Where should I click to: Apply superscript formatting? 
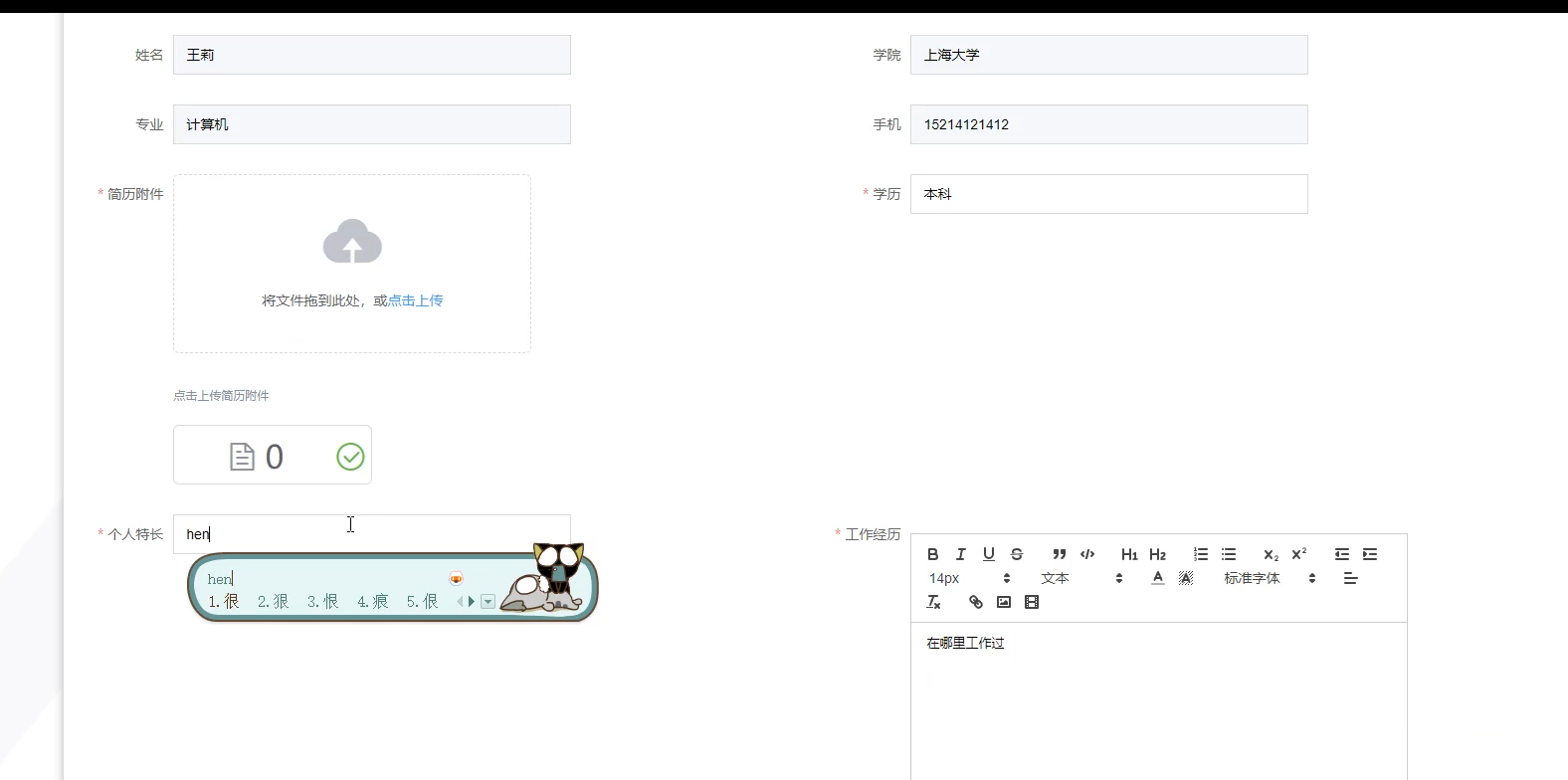(x=1299, y=554)
